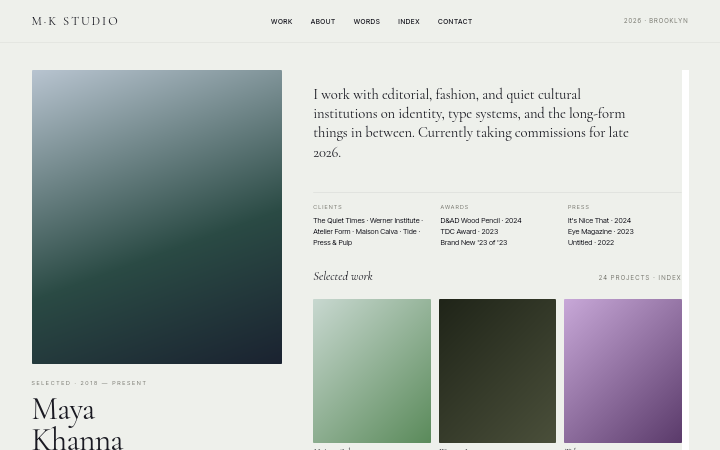Open the WORDS section

[366, 22]
